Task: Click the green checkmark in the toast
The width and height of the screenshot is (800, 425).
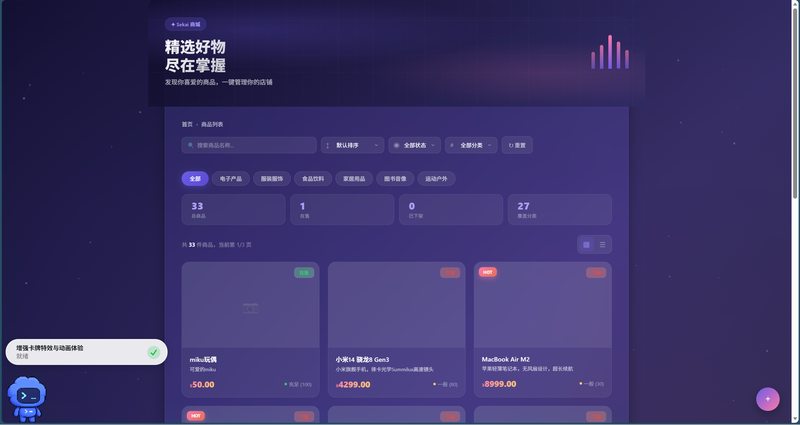Action: [154, 352]
